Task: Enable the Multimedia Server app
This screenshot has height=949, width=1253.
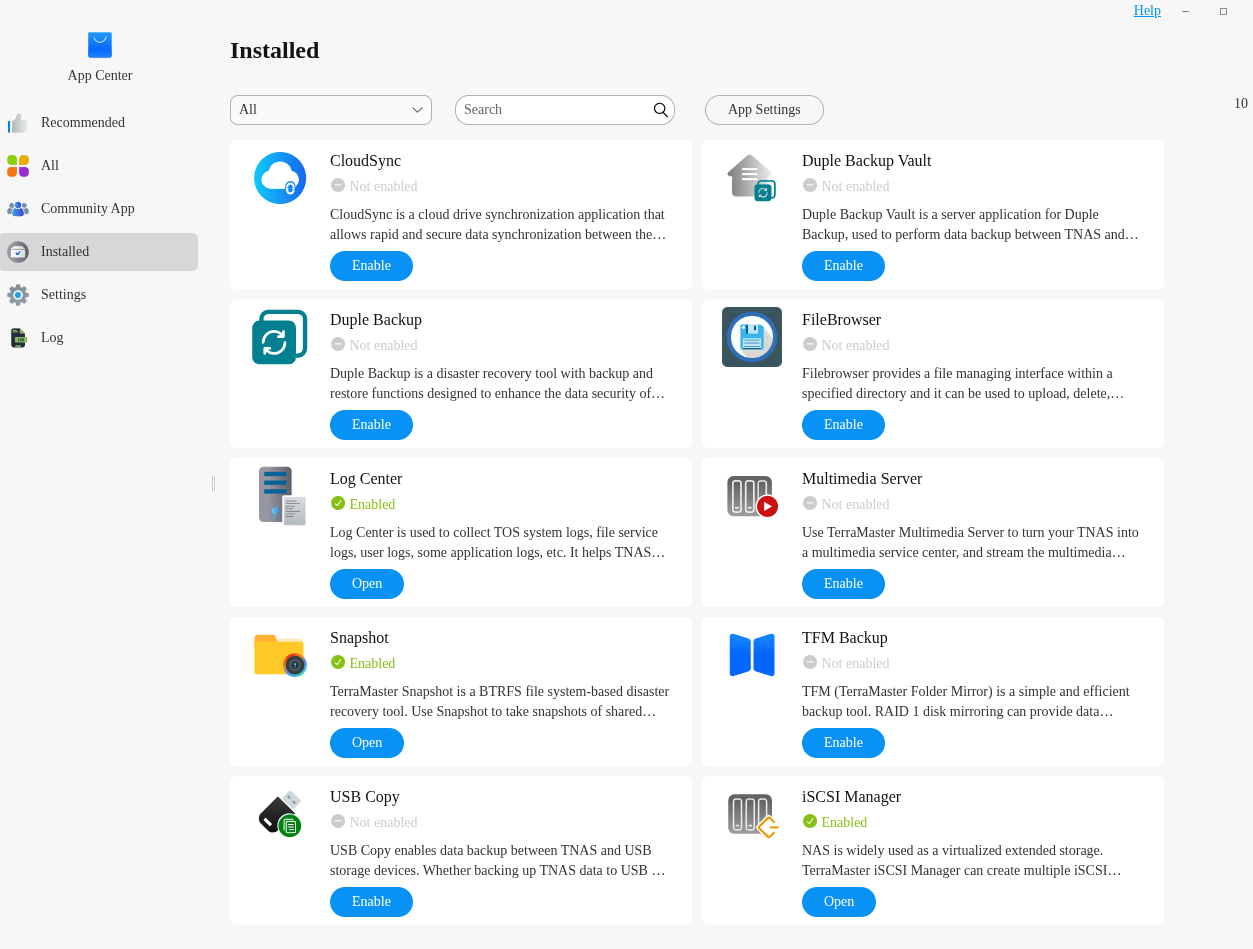Action: (843, 584)
